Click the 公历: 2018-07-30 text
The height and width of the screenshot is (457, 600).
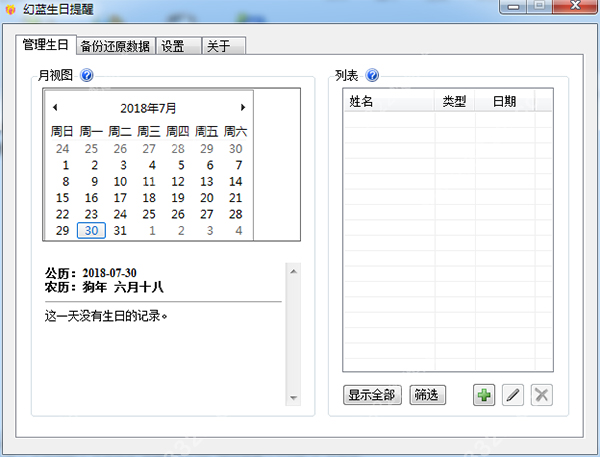(91, 273)
